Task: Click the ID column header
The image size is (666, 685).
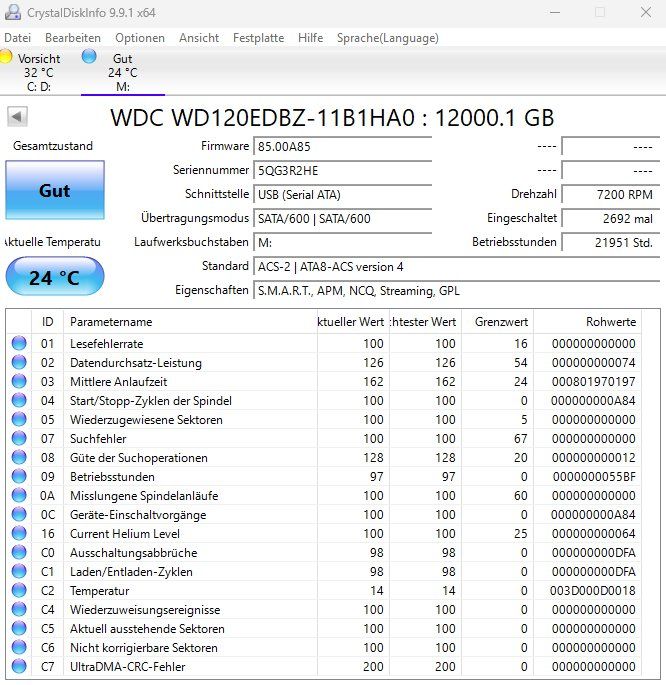Action: tap(48, 322)
